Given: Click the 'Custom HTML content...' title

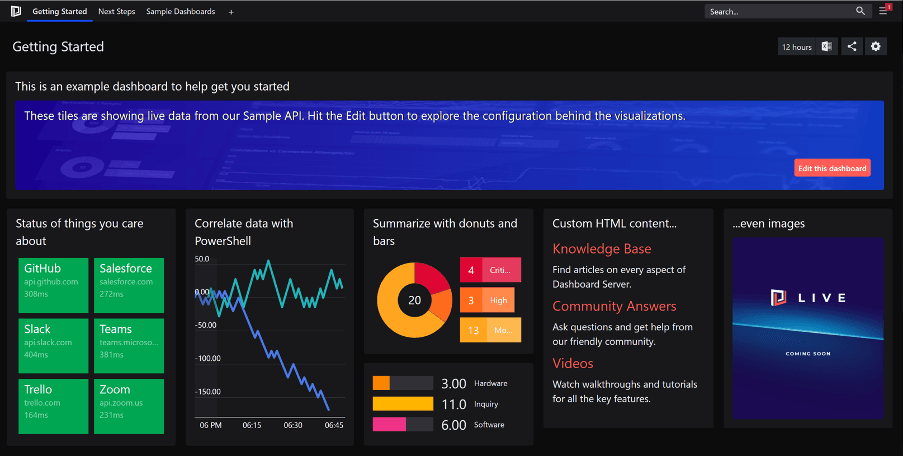Looking at the screenshot, I should coord(615,224).
